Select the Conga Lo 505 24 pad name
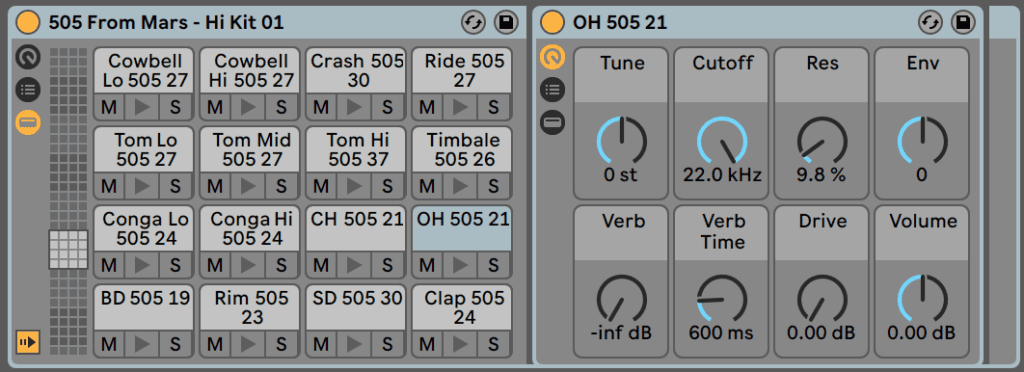Viewport: 1024px width, 372px height. tap(144, 228)
